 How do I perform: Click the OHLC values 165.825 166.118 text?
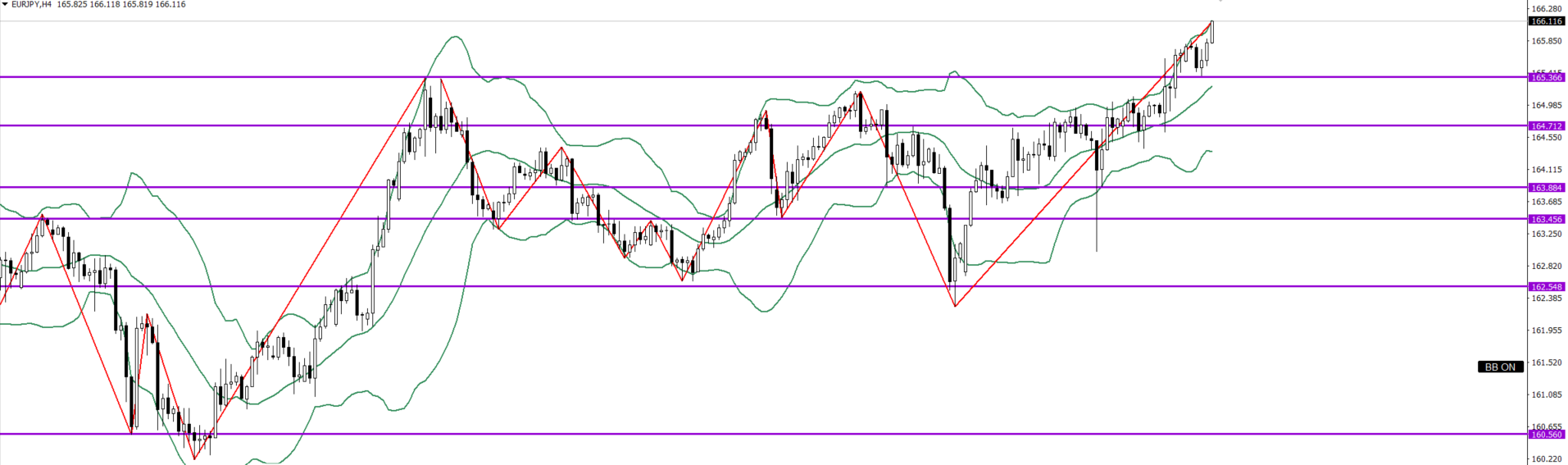point(89,5)
